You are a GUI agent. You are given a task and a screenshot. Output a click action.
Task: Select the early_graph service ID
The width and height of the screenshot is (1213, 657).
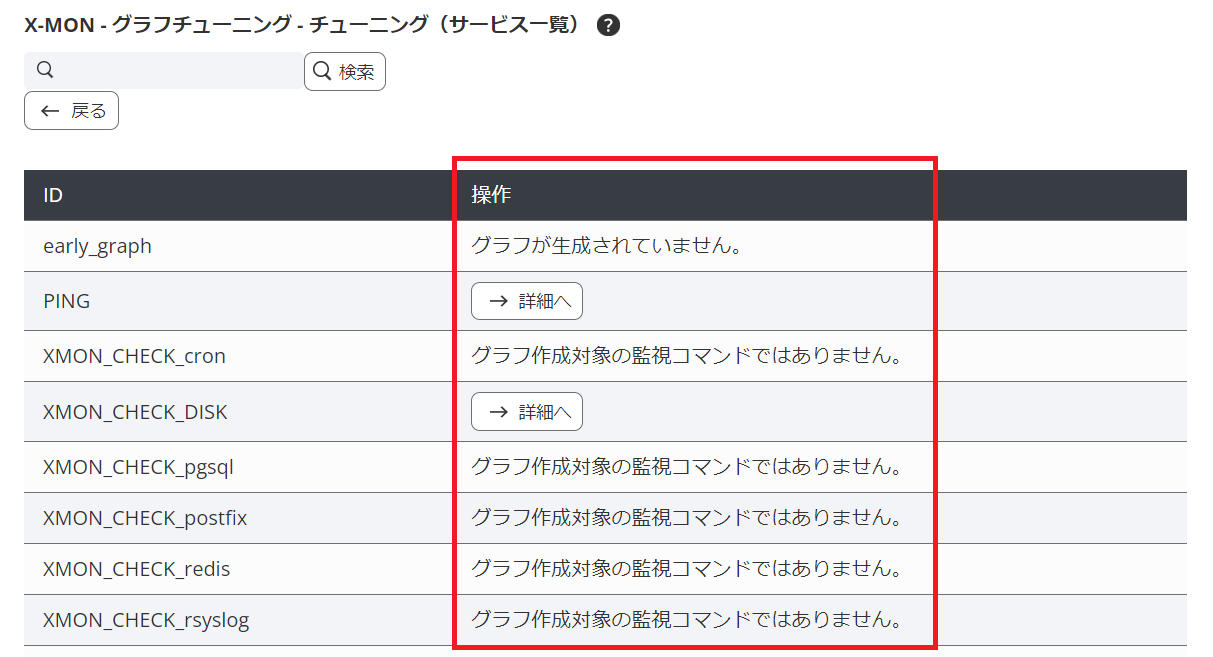pyautogui.click(x=97, y=246)
